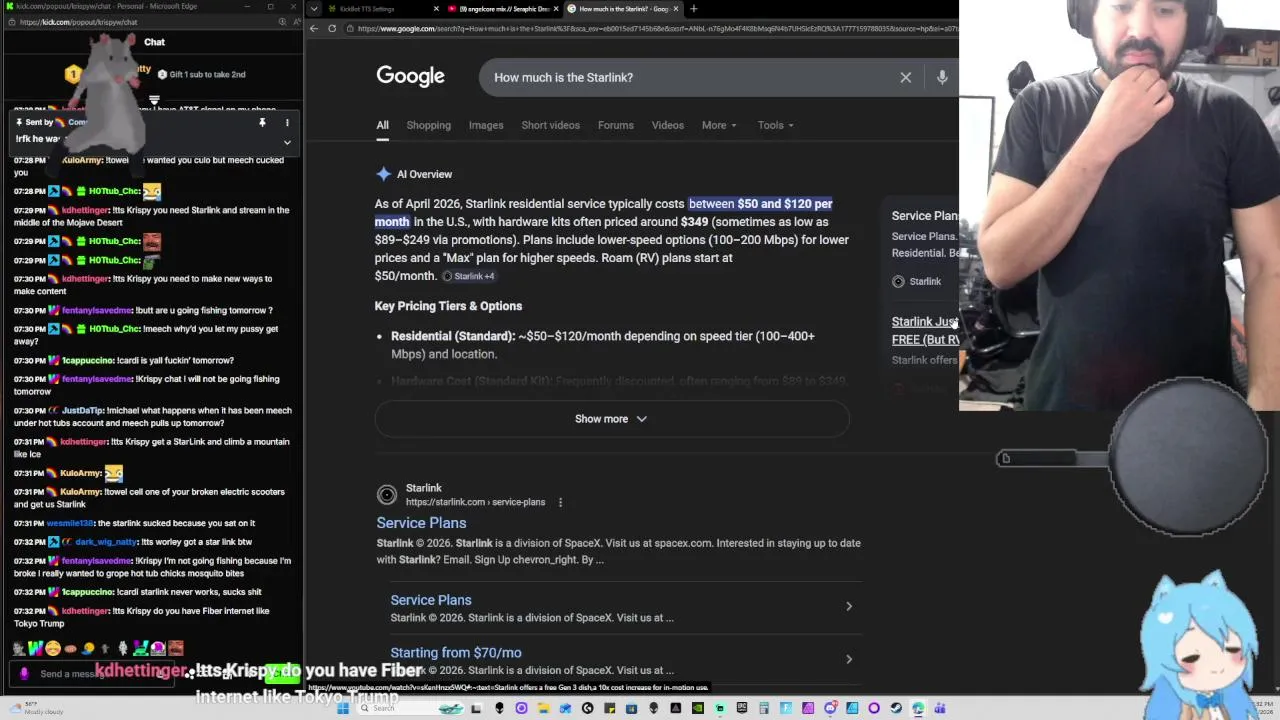Click dark_wig_natty username in chat
Viewport: 1280px width, 720px height.
coord(107,542)
